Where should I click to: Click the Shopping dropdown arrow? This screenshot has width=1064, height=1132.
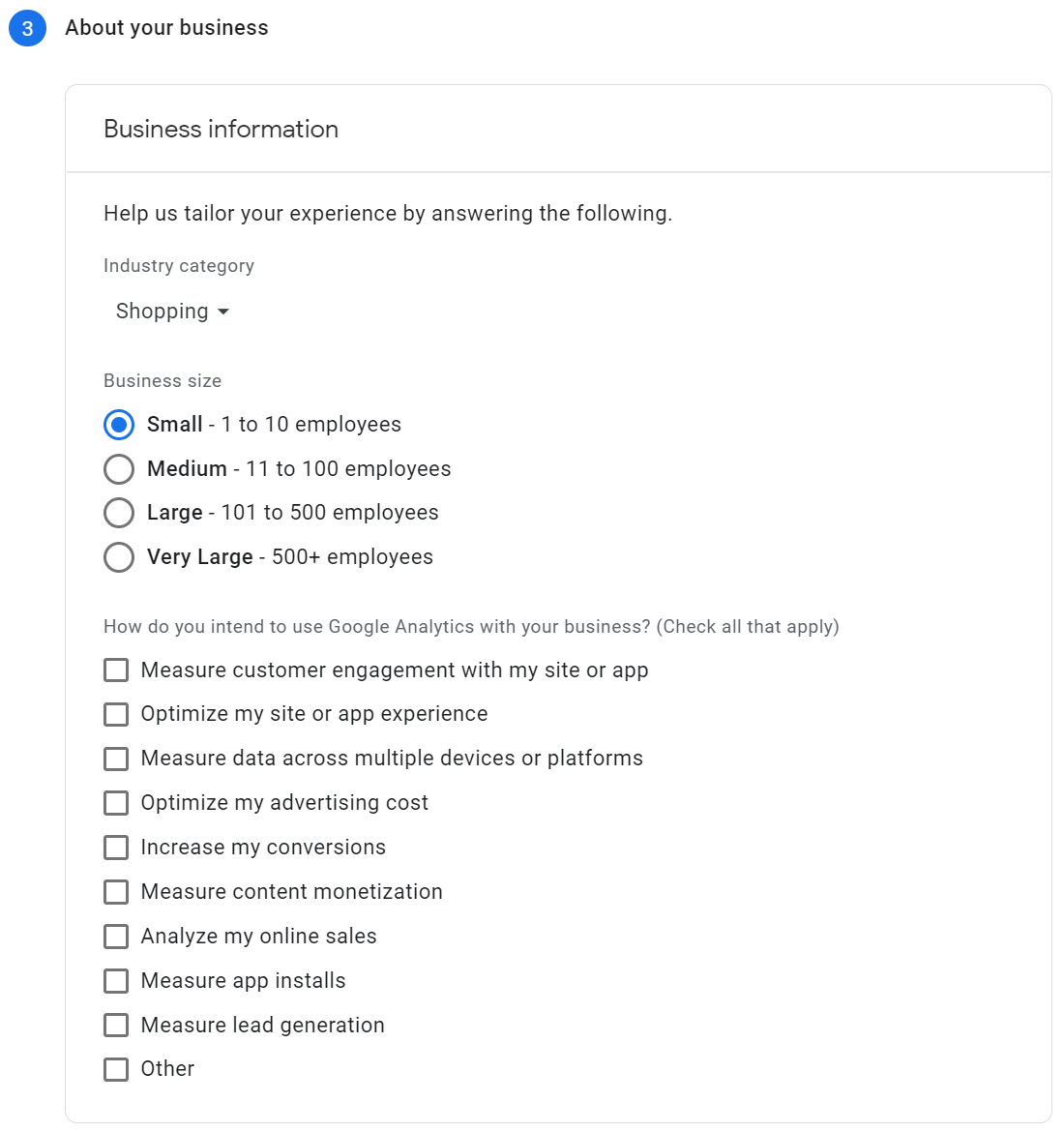pos(223,312)
